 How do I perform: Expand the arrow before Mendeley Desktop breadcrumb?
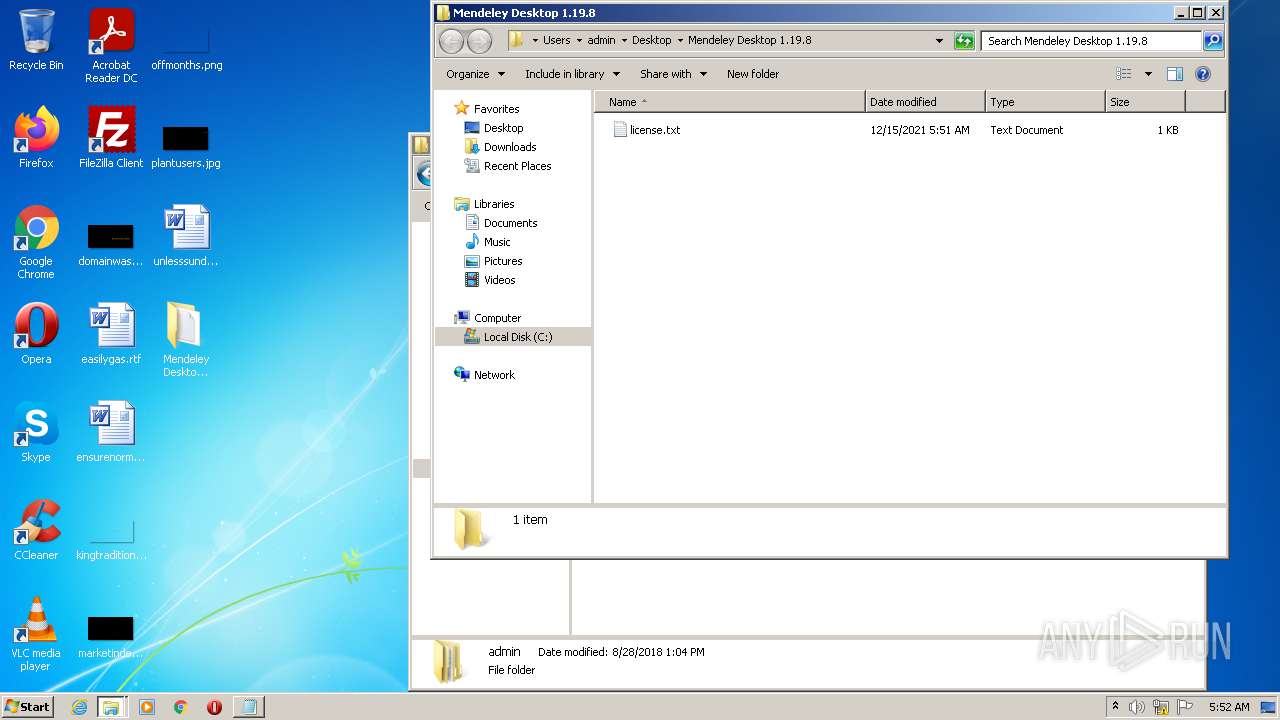pos(680,41)
